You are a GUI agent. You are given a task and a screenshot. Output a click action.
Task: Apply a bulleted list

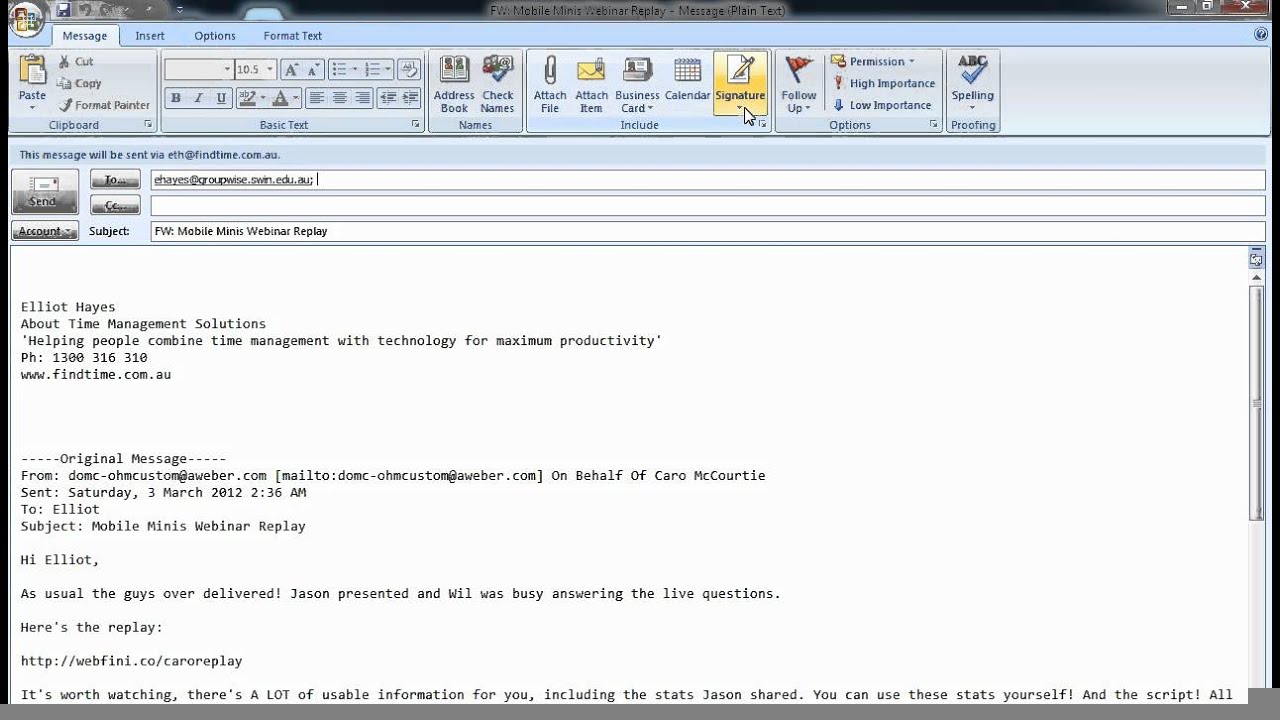[339, 70]
